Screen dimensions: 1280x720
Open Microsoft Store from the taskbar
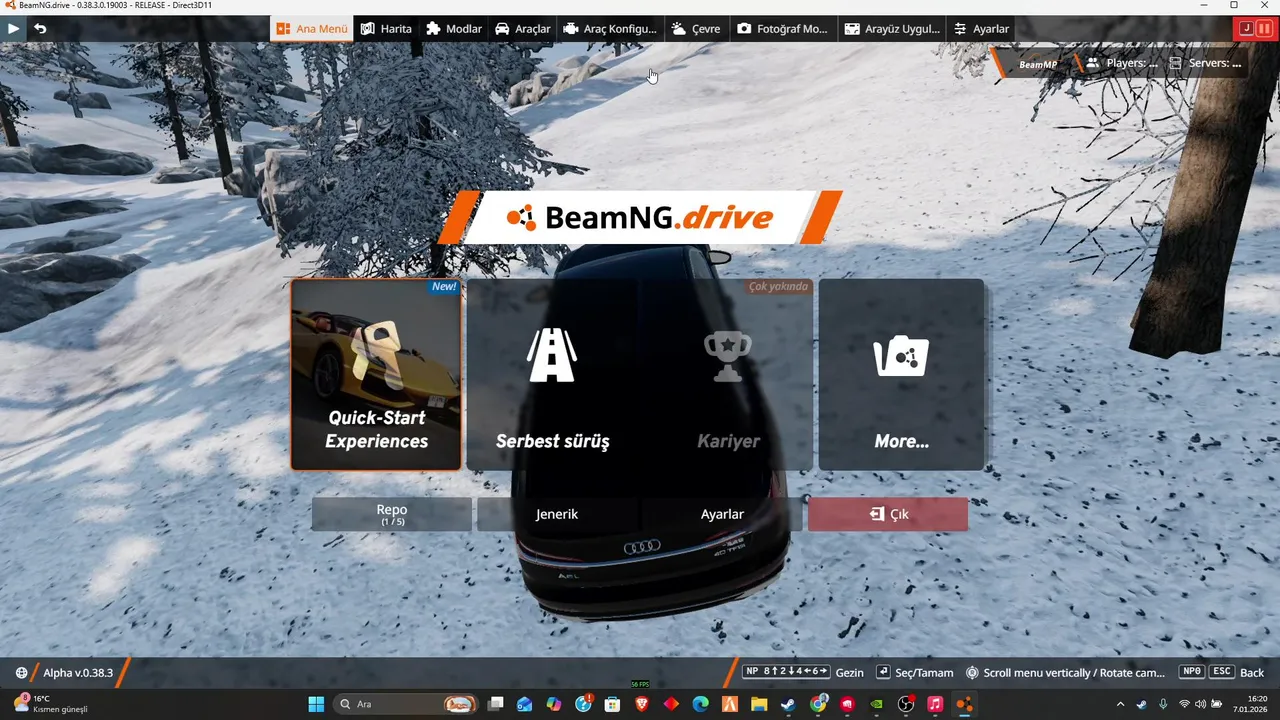click(613, 704)
